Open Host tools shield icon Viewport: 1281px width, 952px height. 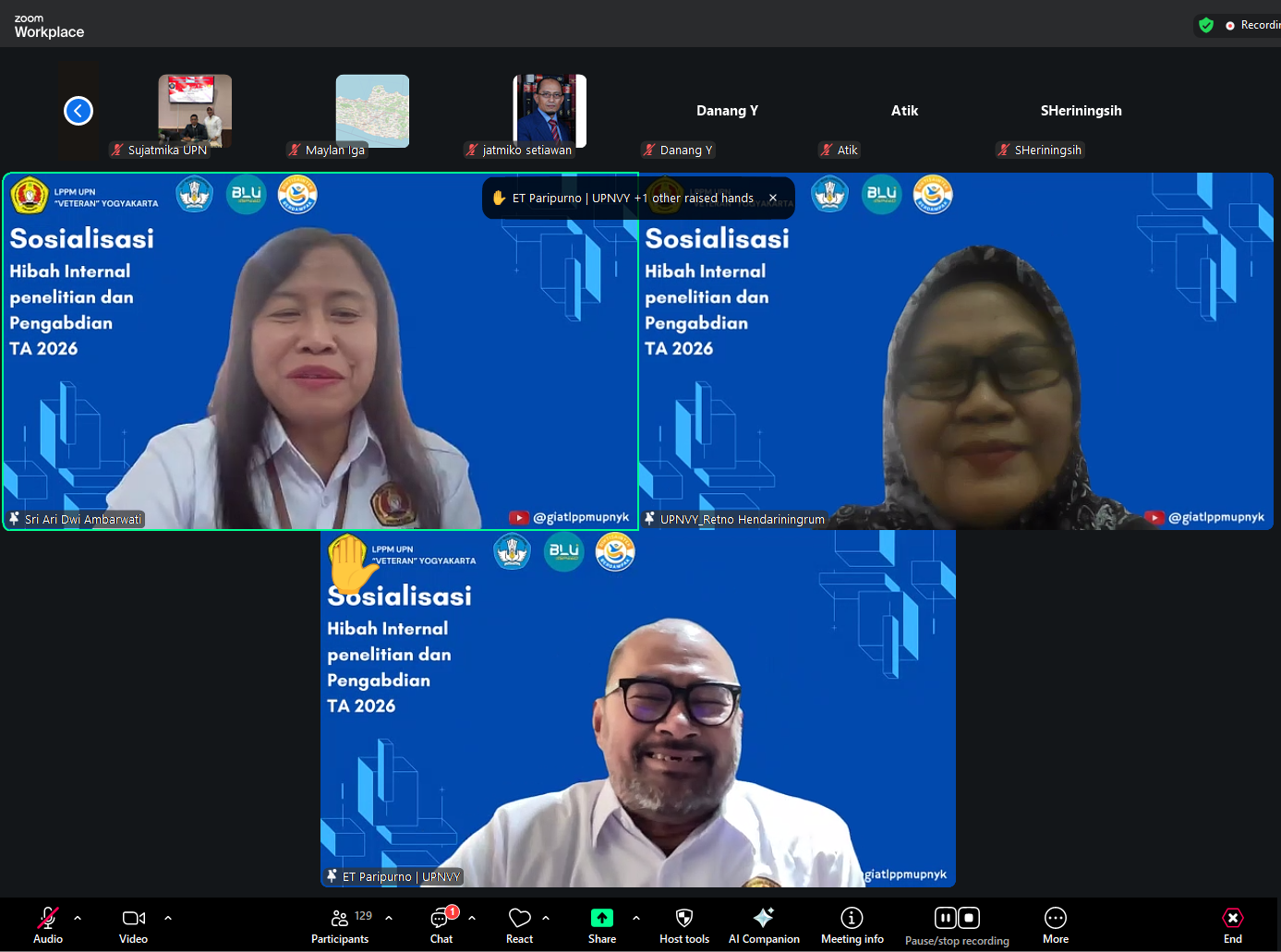684,918
